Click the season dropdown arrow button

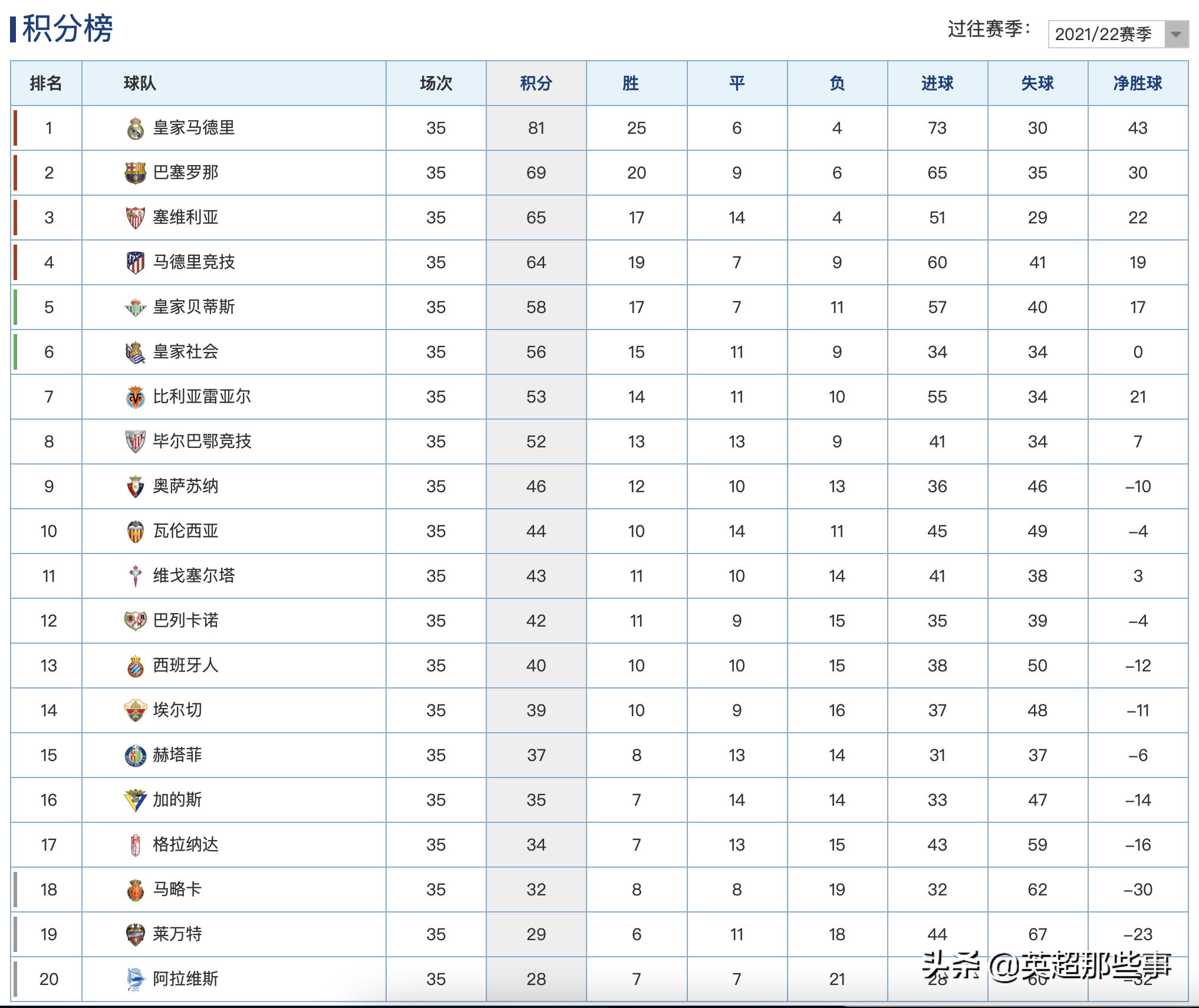tap(1176, 34)
